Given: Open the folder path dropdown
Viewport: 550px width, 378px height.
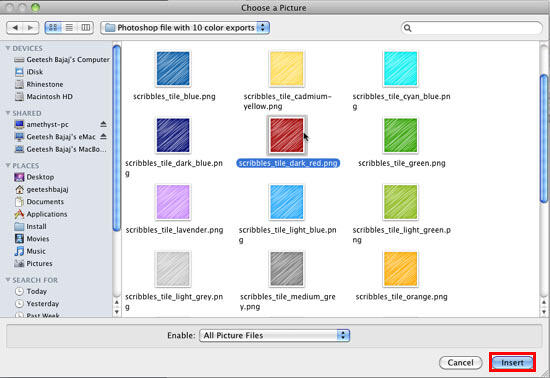Looking at the screenshot, I should [x=185, y=28].
